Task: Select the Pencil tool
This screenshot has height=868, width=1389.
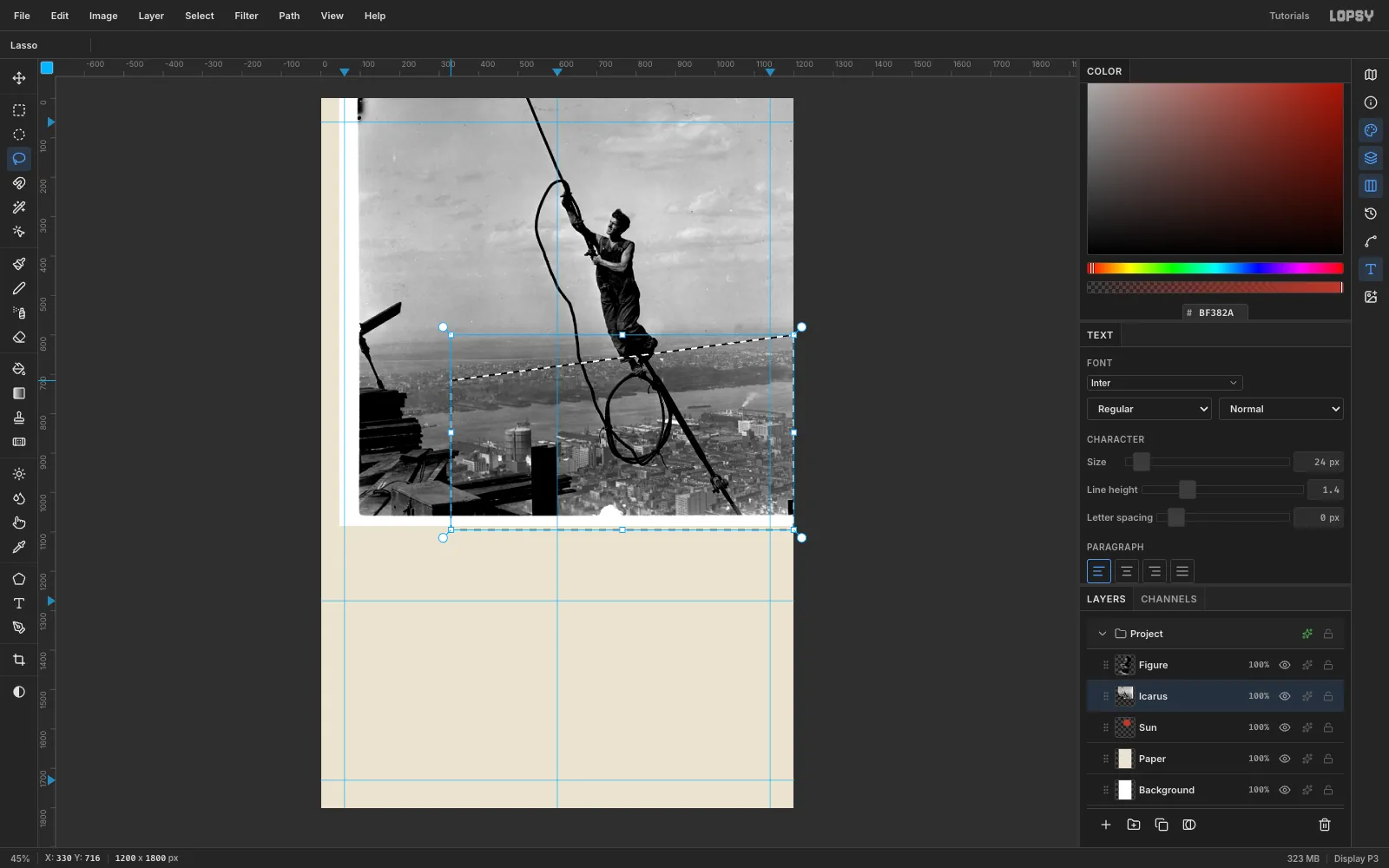Action: [x=19, y=288]
